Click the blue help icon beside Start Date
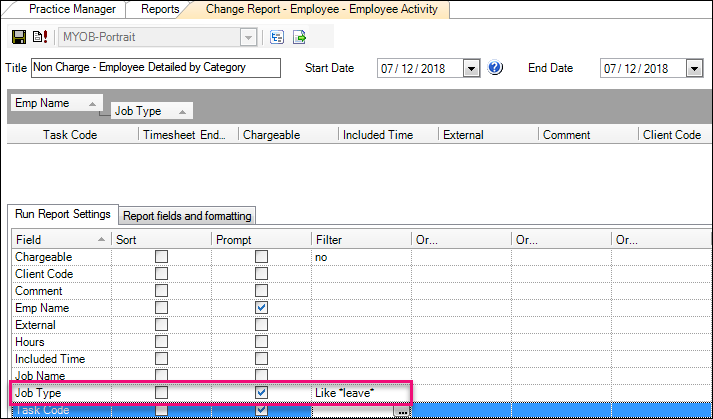This screenshot has height=419, width=713. pos(495,69)
